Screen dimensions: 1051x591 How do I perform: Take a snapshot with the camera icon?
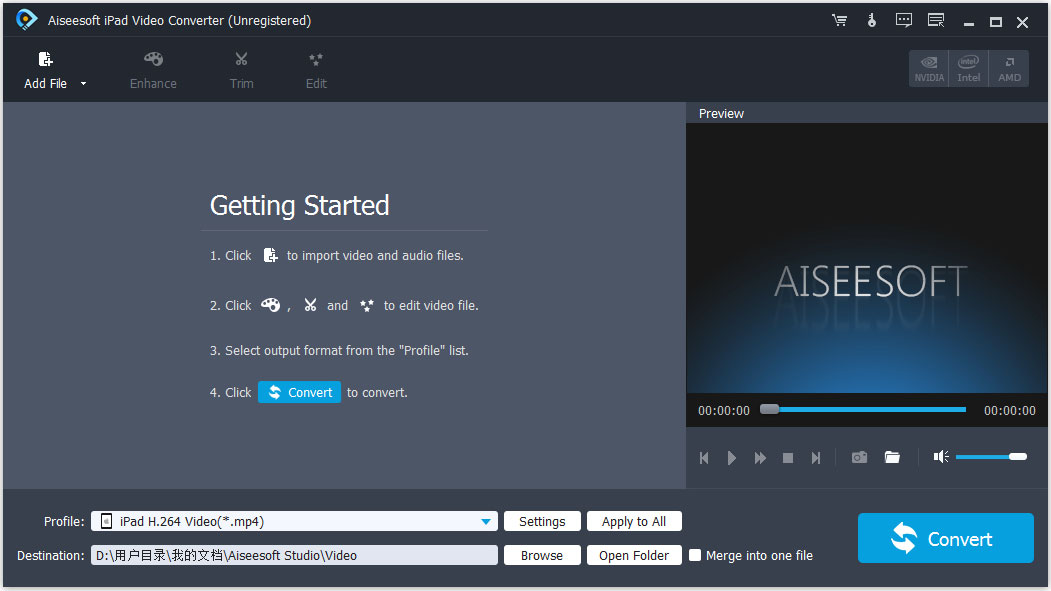(x=859, y=457)
